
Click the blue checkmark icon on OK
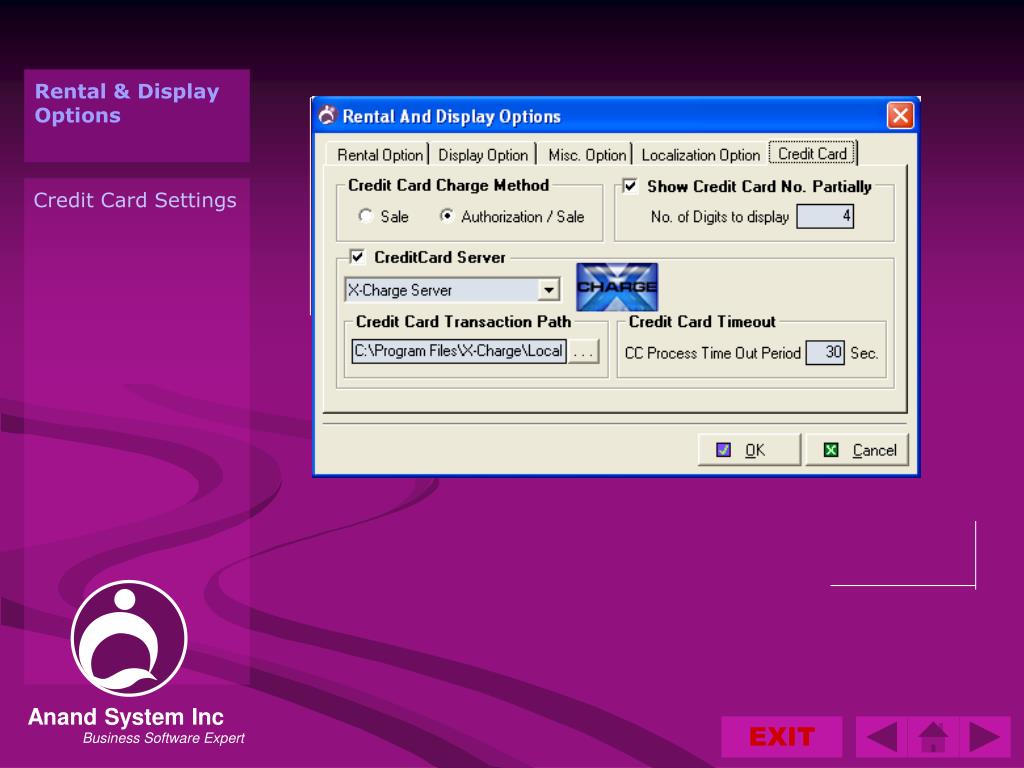723,450
